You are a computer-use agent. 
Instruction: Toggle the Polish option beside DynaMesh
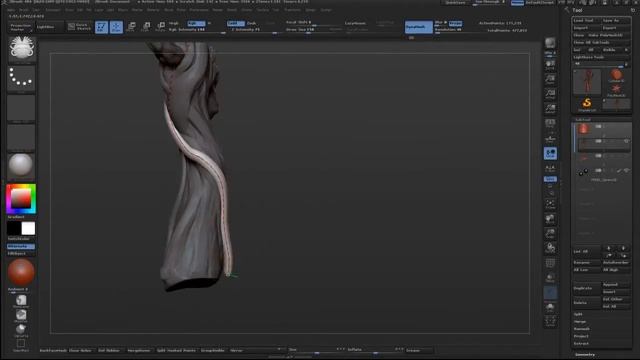click(x=456, y=23)
